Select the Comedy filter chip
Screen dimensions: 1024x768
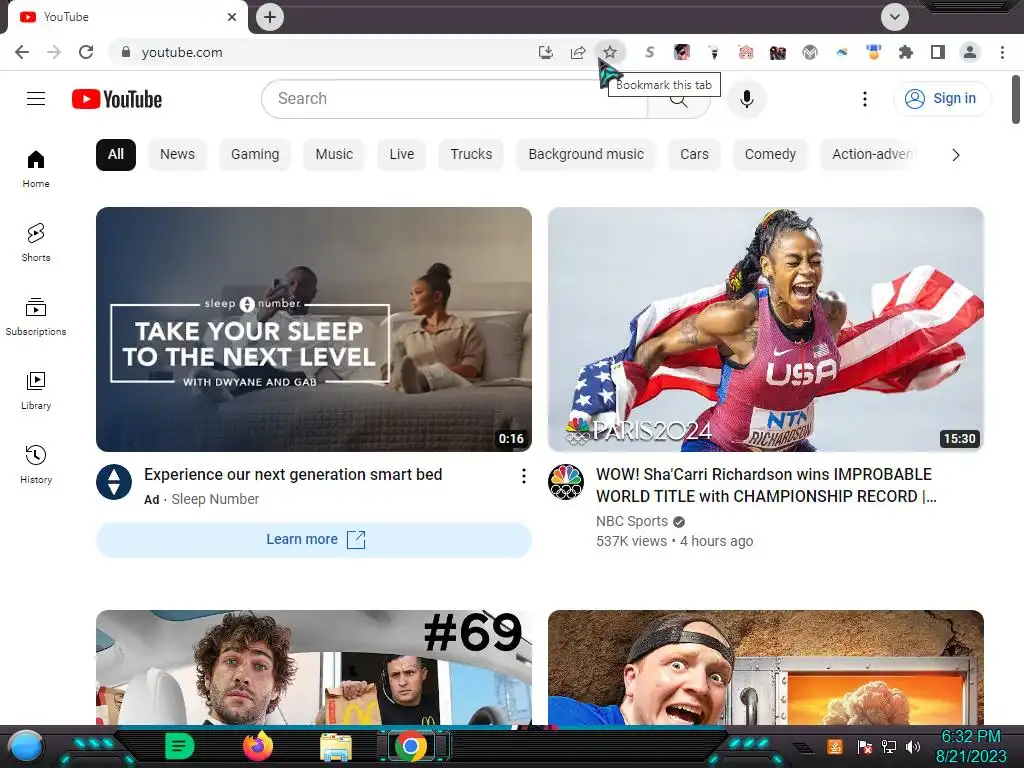tap(770, 155)
